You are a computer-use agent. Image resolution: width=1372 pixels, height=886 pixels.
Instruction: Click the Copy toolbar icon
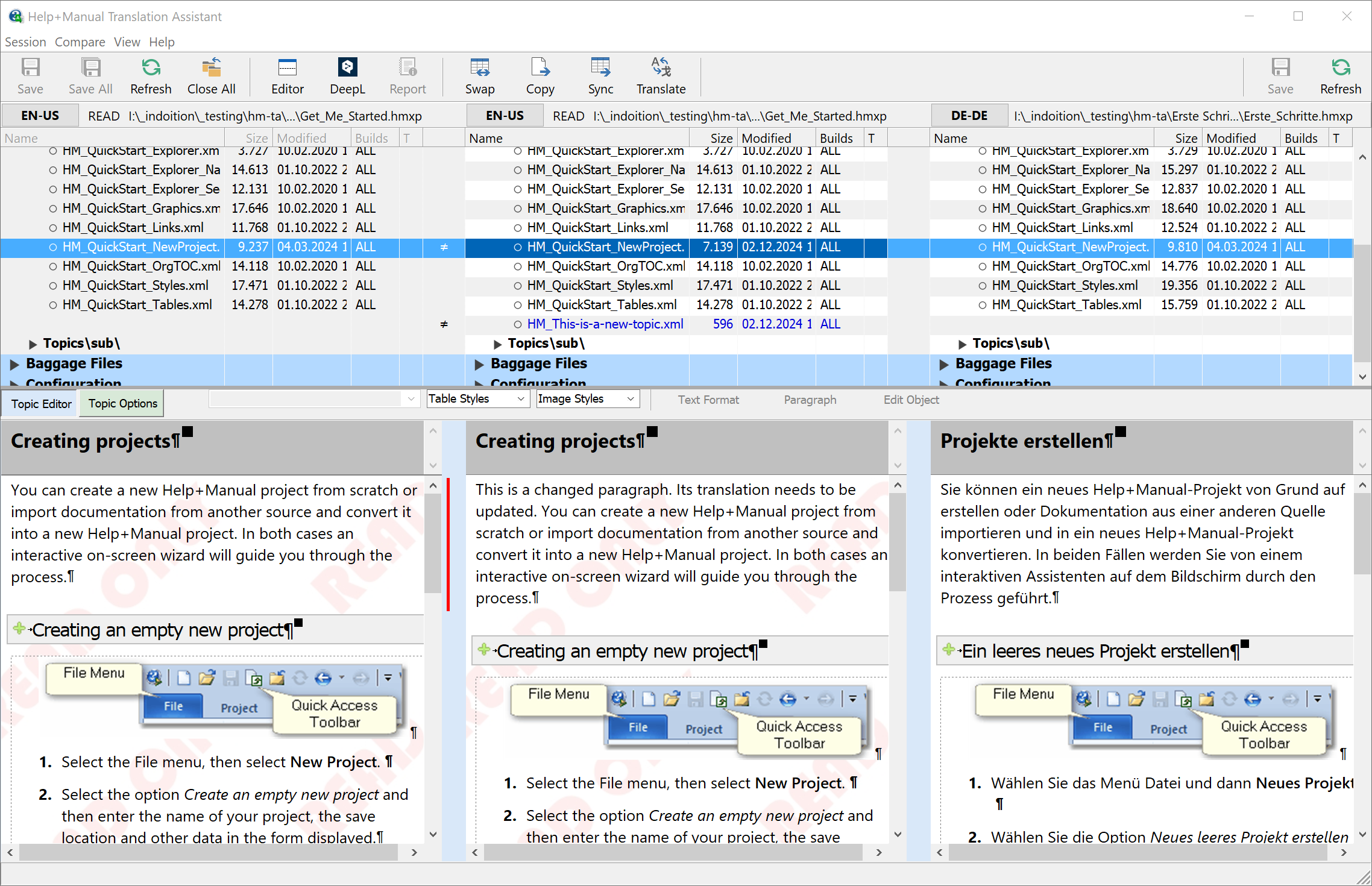pos(540,77)
